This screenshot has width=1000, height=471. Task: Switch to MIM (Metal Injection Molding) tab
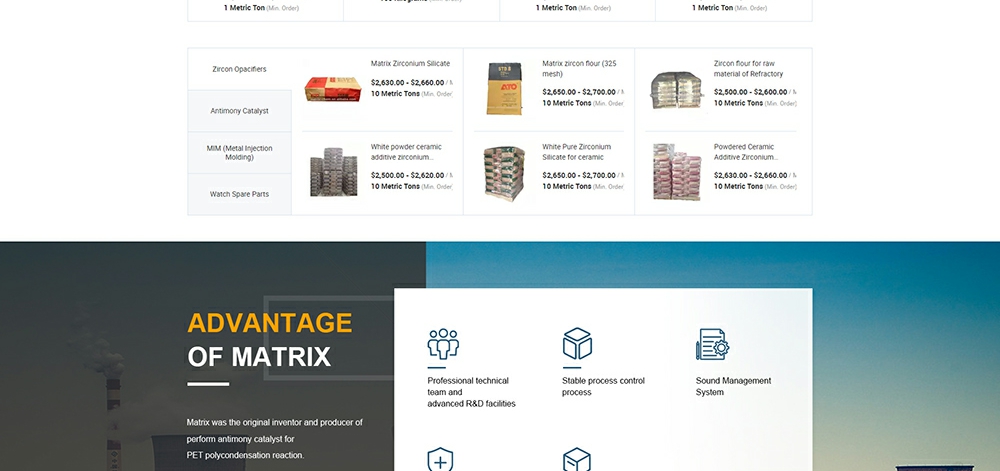(x=239, y=153)
